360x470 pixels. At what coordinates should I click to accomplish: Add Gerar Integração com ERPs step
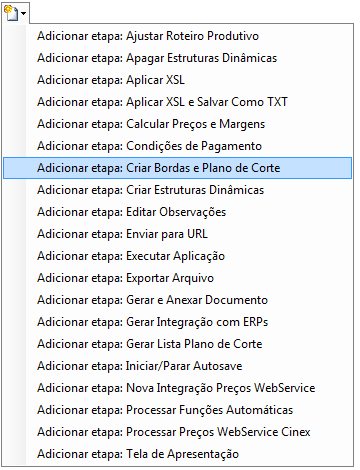177,322
